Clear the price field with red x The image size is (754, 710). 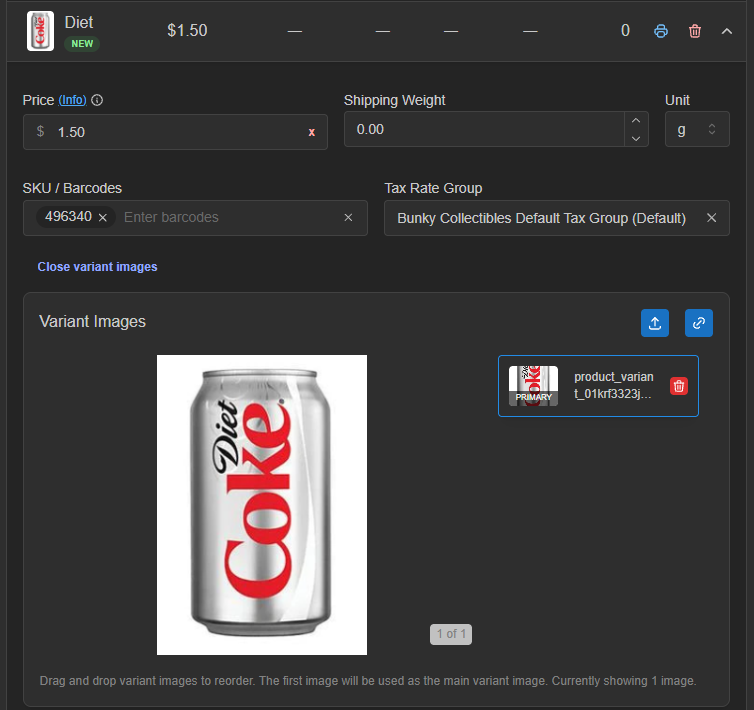pos(312,132)
